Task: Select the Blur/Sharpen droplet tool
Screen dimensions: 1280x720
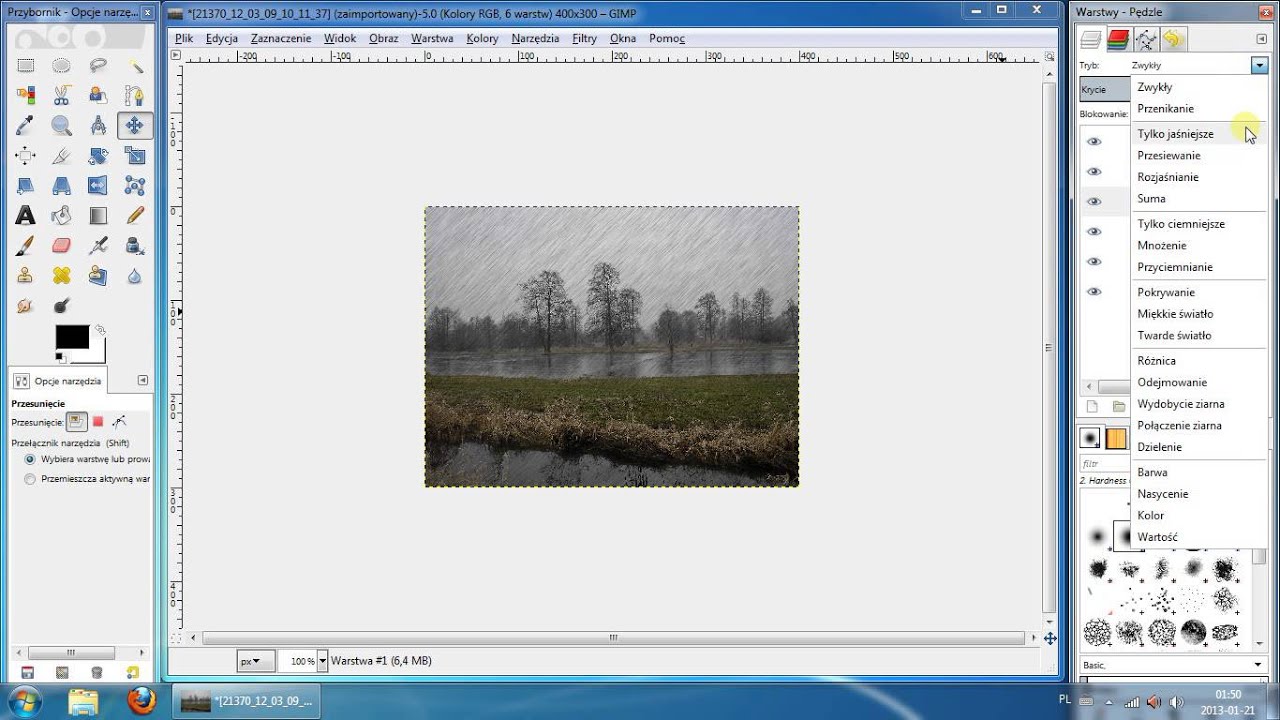Action: (x=135, y=276)
